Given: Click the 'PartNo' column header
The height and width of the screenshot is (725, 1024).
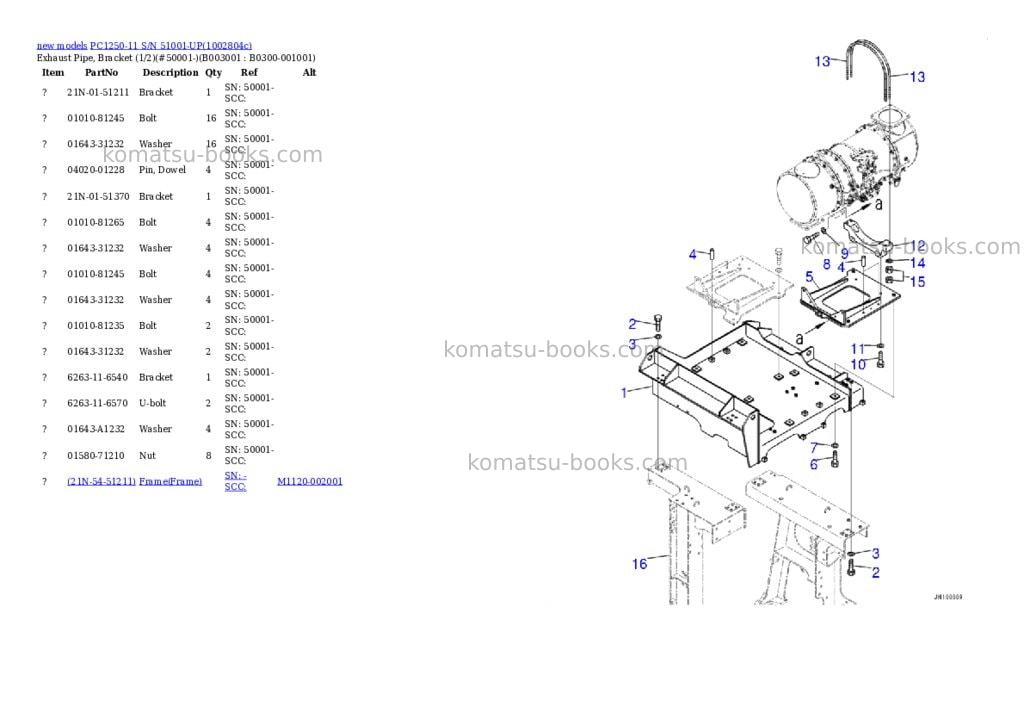Looking at the screenshot, I should tap(101, 72).
